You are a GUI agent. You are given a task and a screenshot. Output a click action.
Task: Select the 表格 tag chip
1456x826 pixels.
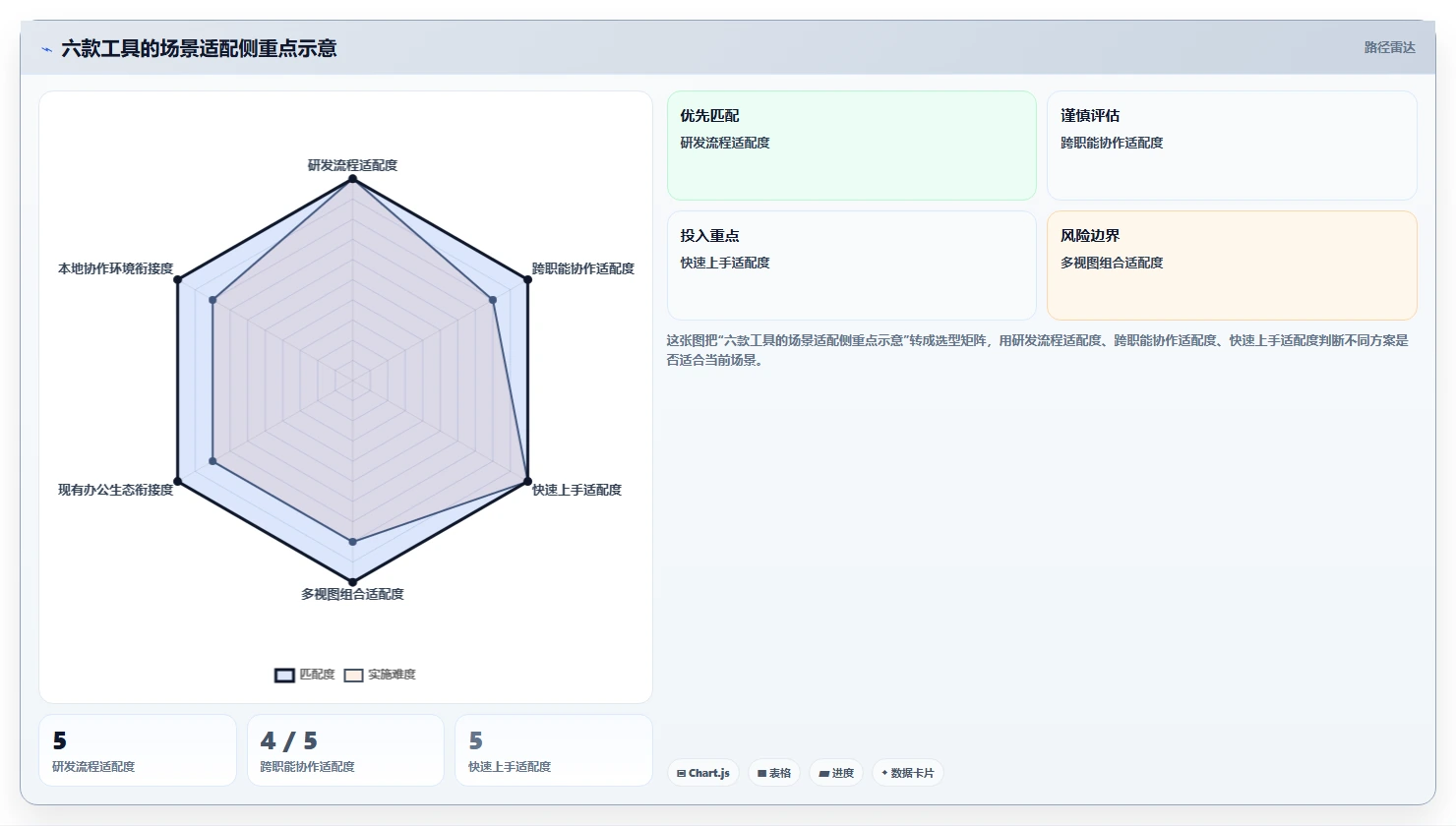(774, 773)
